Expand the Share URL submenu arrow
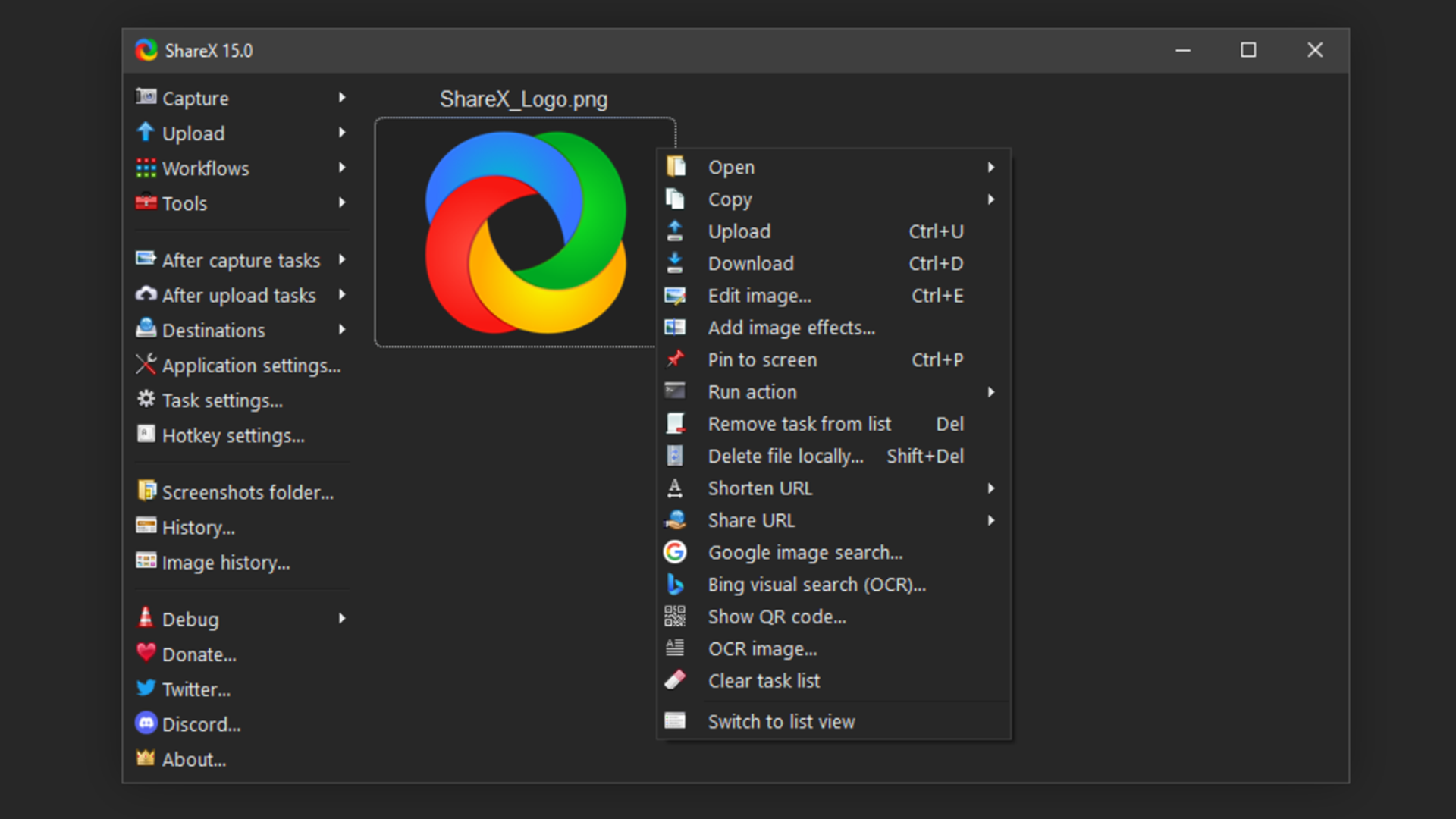 990,520
